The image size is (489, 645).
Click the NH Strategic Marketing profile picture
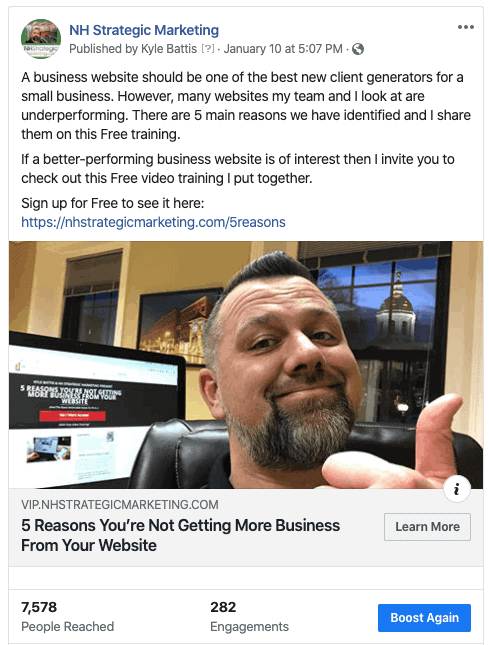(41, 39)
